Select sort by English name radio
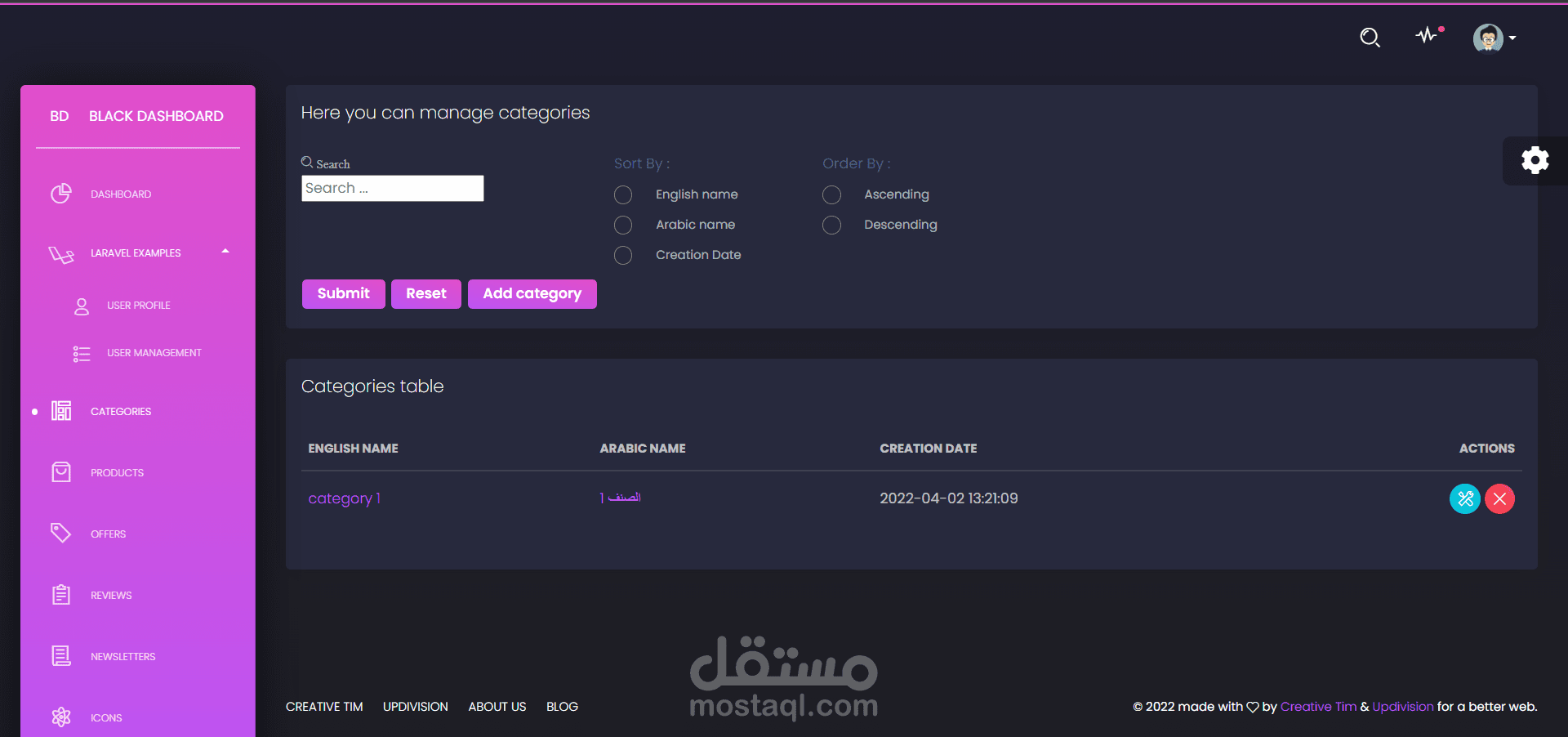 pos(623,194)
